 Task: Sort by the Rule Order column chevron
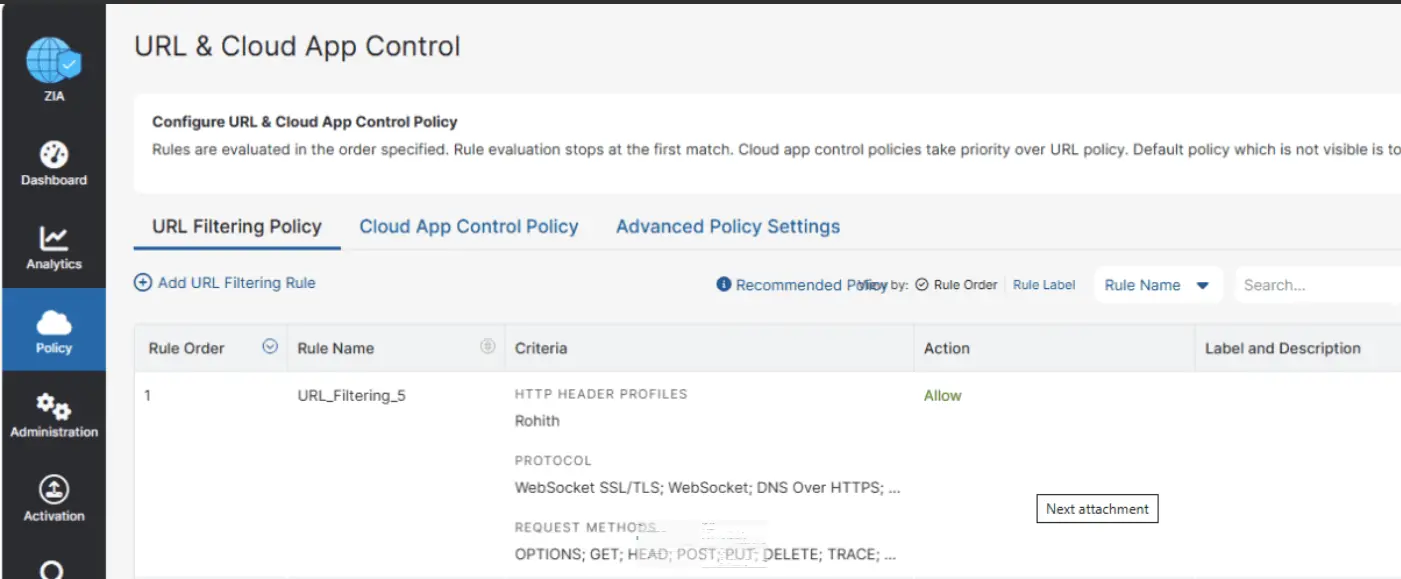[x=270, y=347]
